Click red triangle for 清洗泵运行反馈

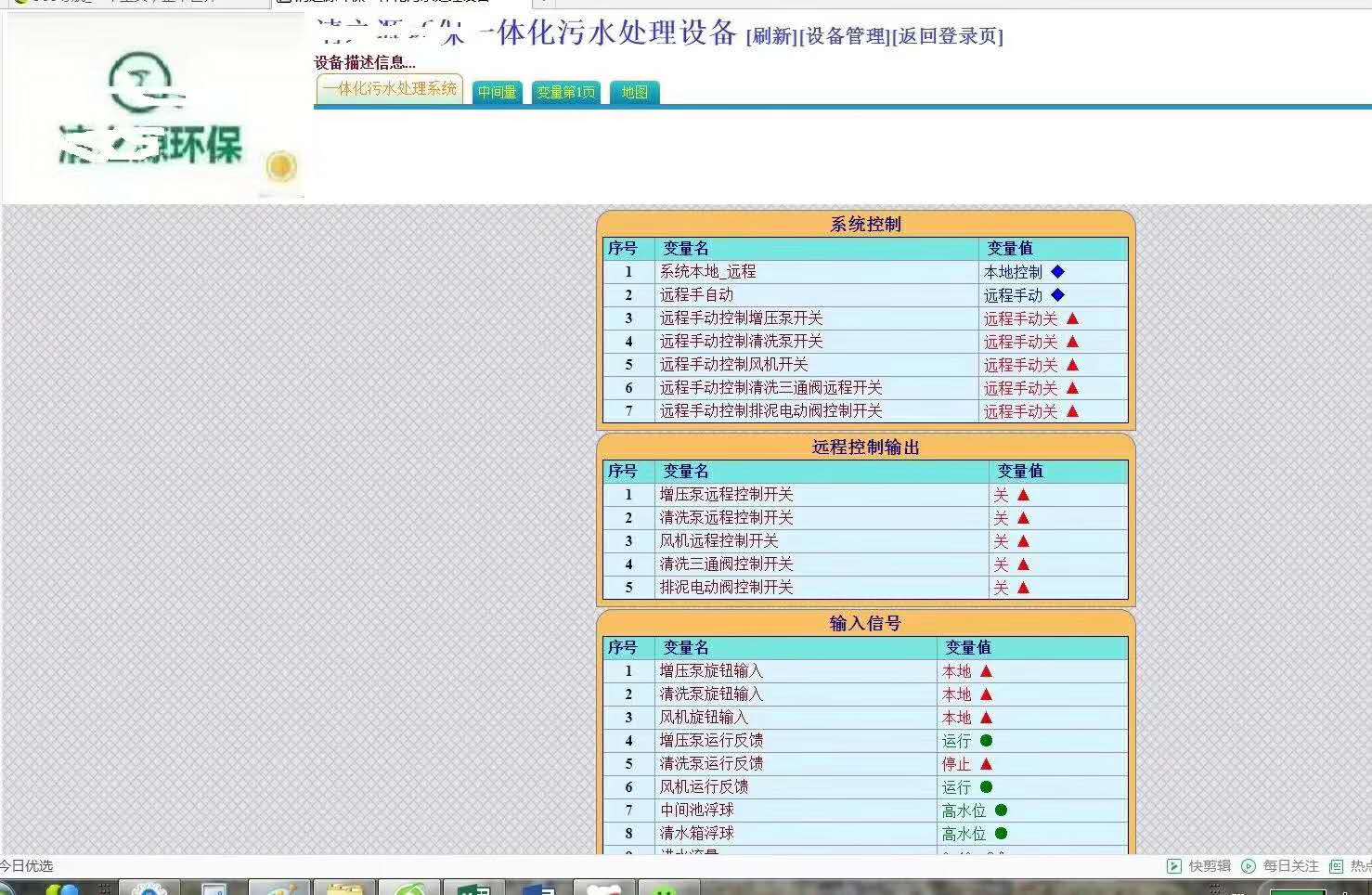(x=986, y=764)
